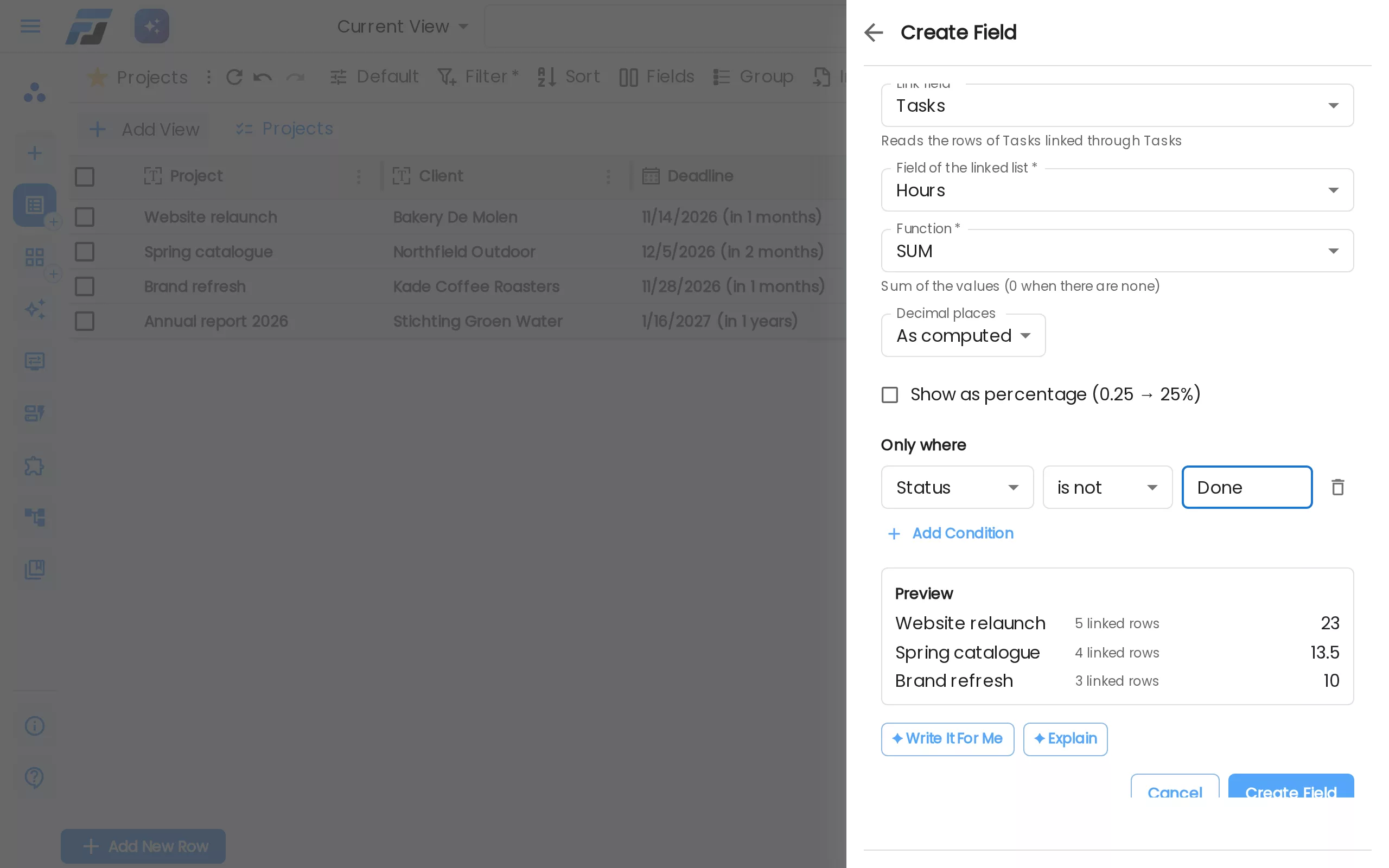The image size is (1389, 868).
Task: Open the Group menu in toolbar
Action: (x=753, y=77)
